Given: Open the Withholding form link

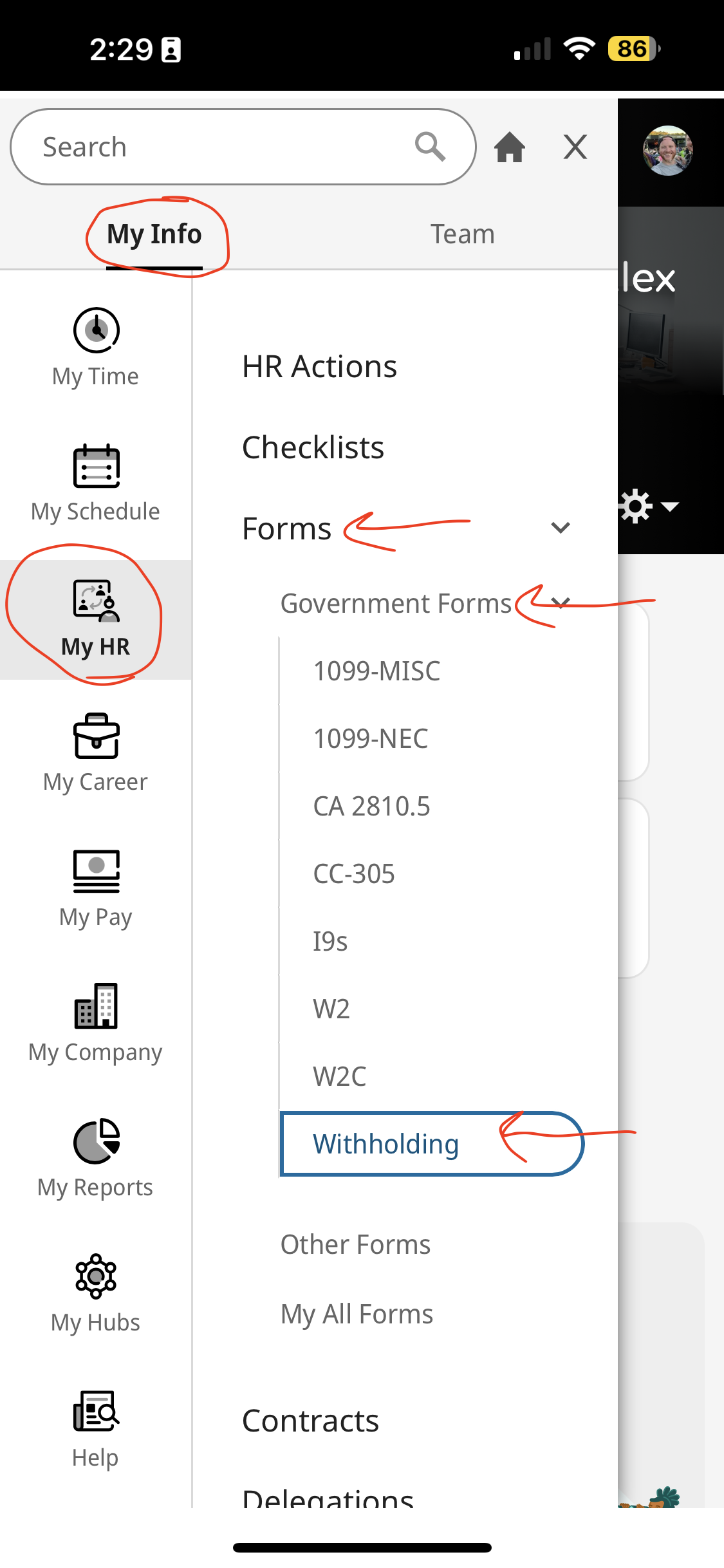Looking at the screenshot, I should click(385, 1144).
